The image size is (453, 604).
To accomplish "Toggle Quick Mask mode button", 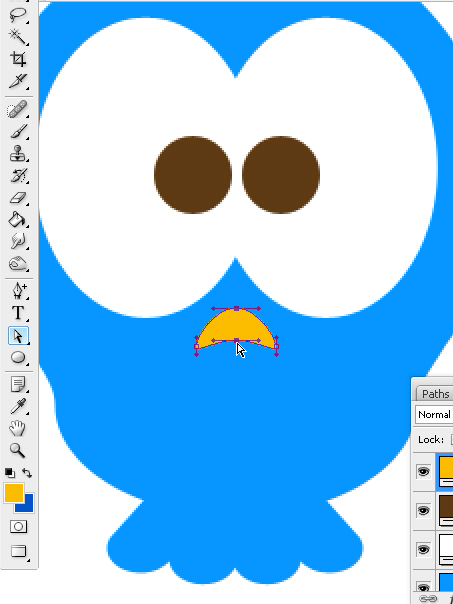I will [18, 527].
